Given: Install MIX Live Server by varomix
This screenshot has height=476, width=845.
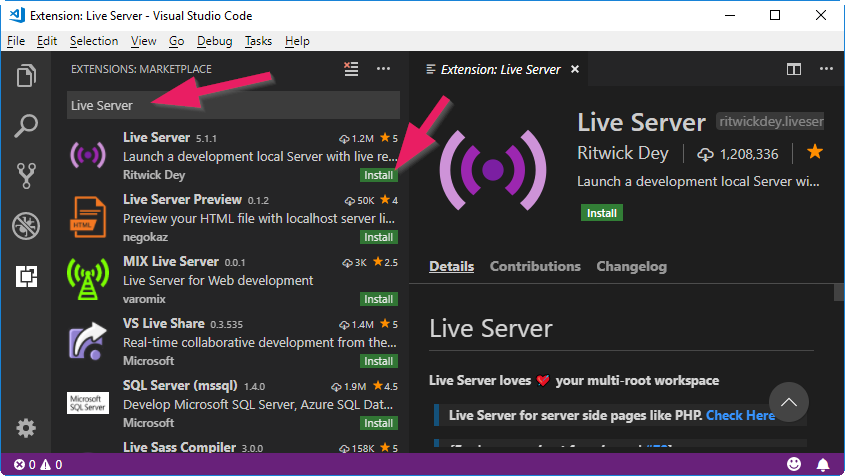Looking at the screenshot, I should (x=378, y=299).
